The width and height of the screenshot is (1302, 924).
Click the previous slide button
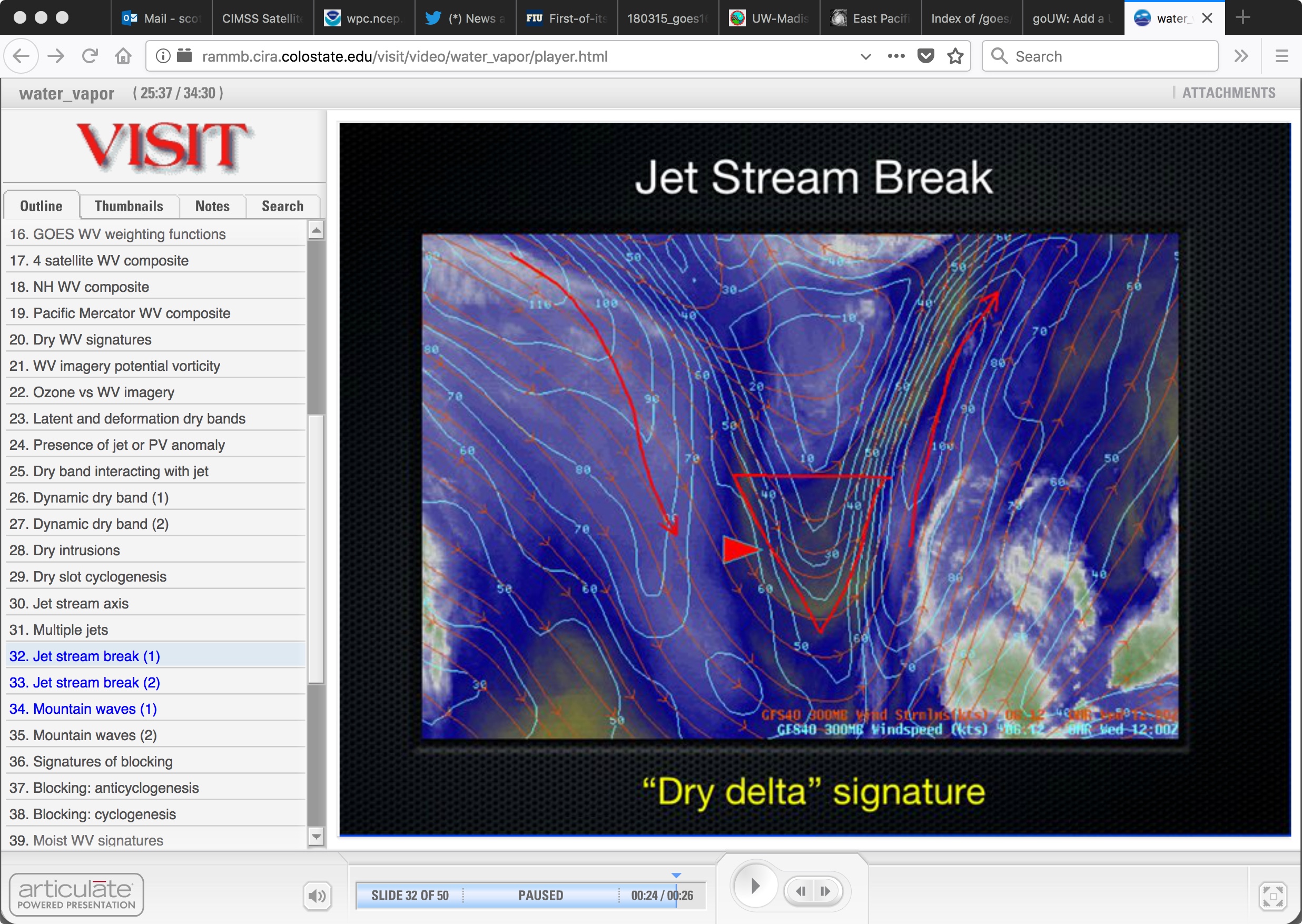pos(801,891)
